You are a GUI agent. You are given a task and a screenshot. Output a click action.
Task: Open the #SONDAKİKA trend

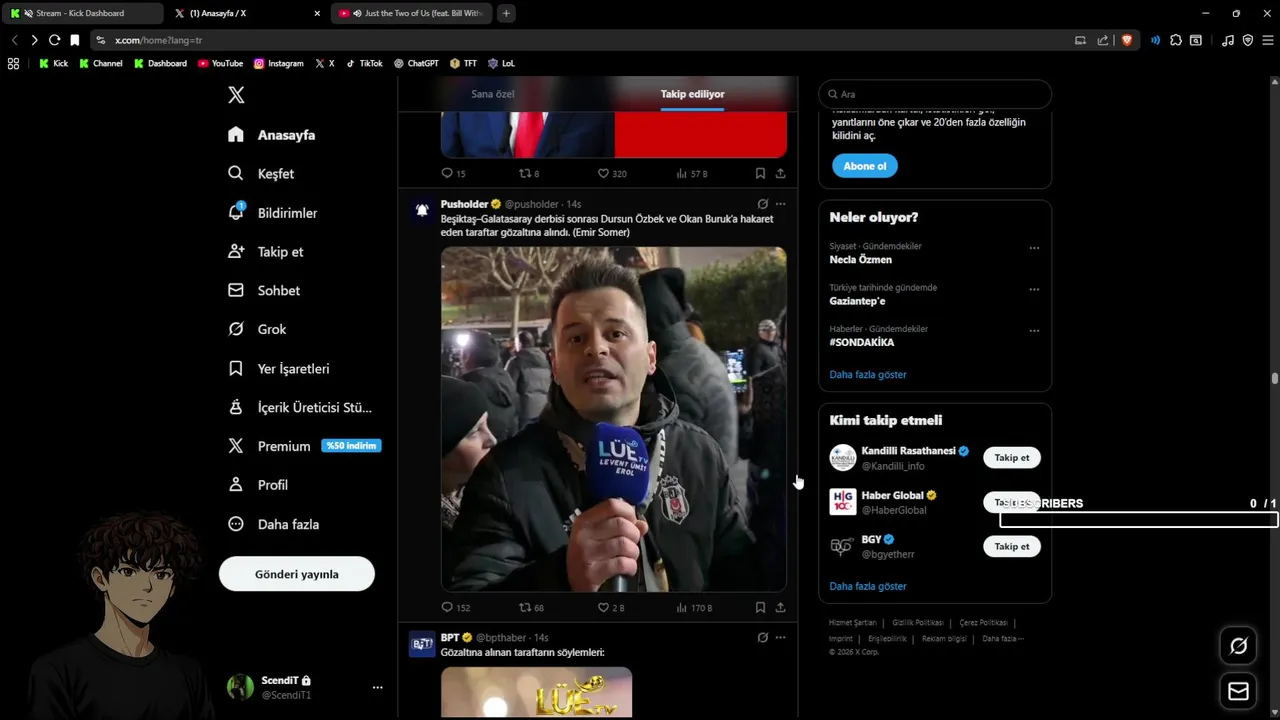[x=861, y=342]
